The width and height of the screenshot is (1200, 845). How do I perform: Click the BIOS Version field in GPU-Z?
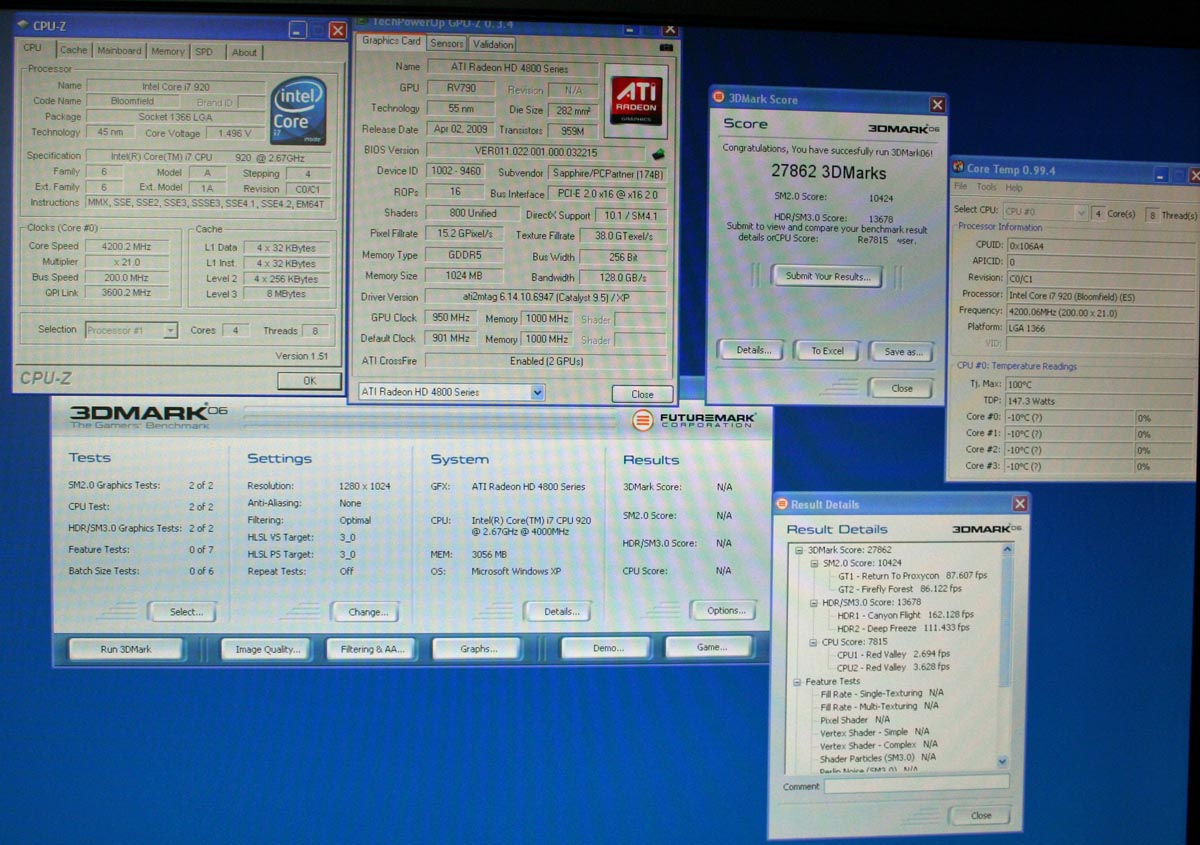point(536,151)
